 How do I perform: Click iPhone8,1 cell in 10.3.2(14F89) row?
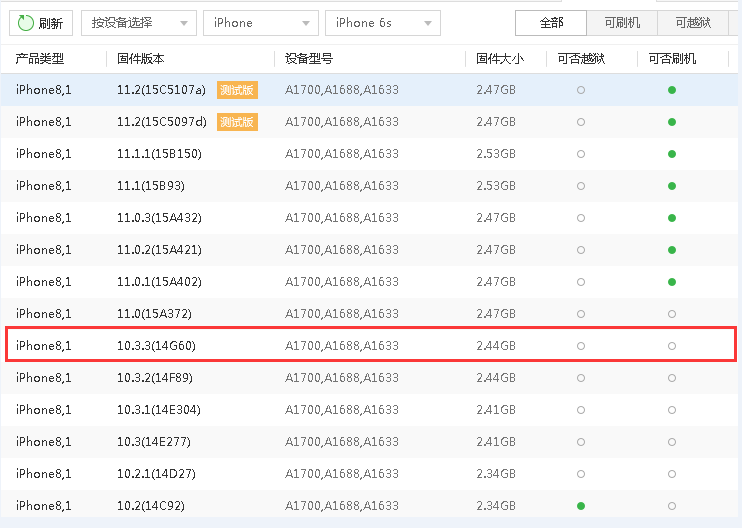(x=44, y=378)
